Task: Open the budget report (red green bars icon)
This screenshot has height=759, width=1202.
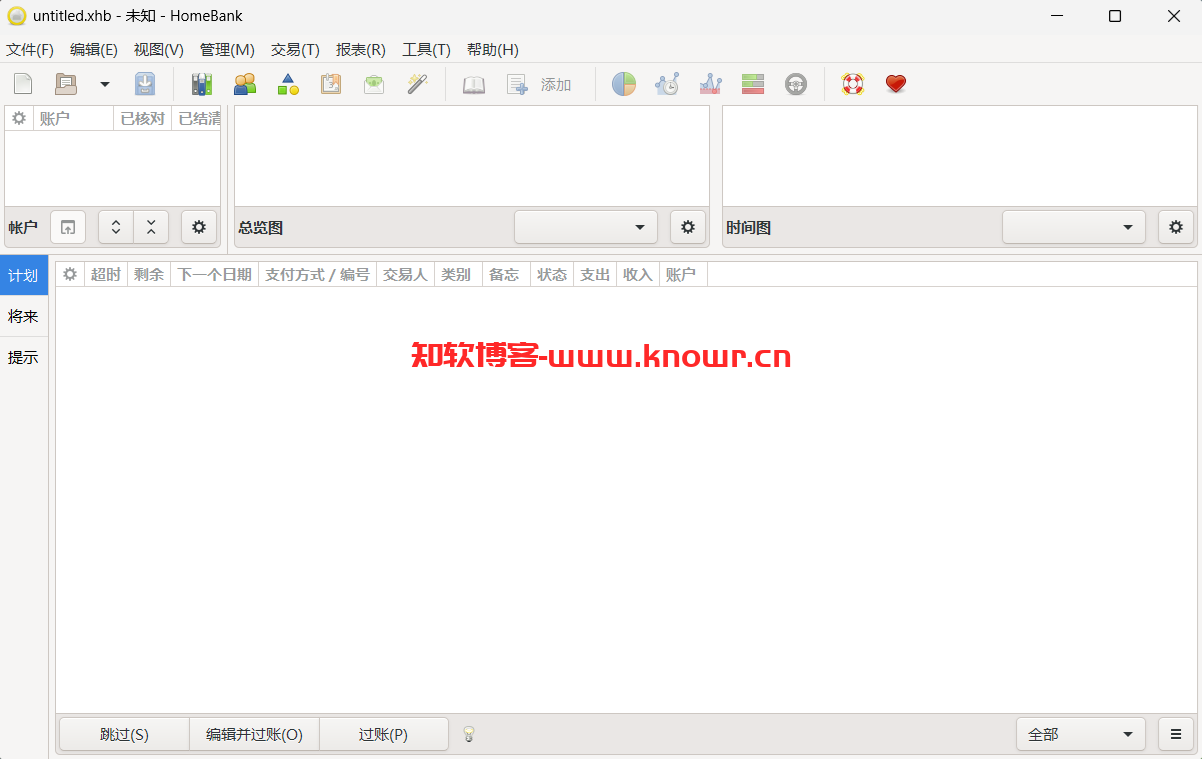Action: pyautogui.click(x=753, y=85)
